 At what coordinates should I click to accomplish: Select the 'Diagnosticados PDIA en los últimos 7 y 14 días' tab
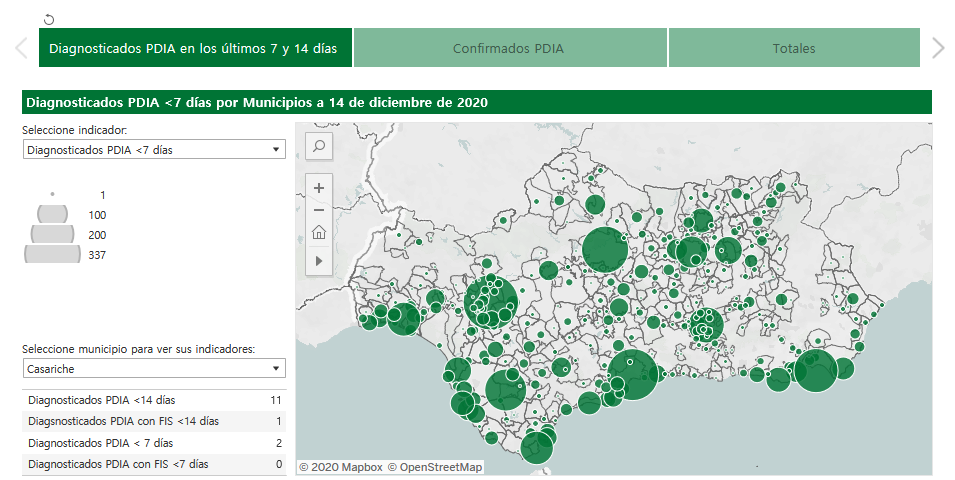coord(194,48)
